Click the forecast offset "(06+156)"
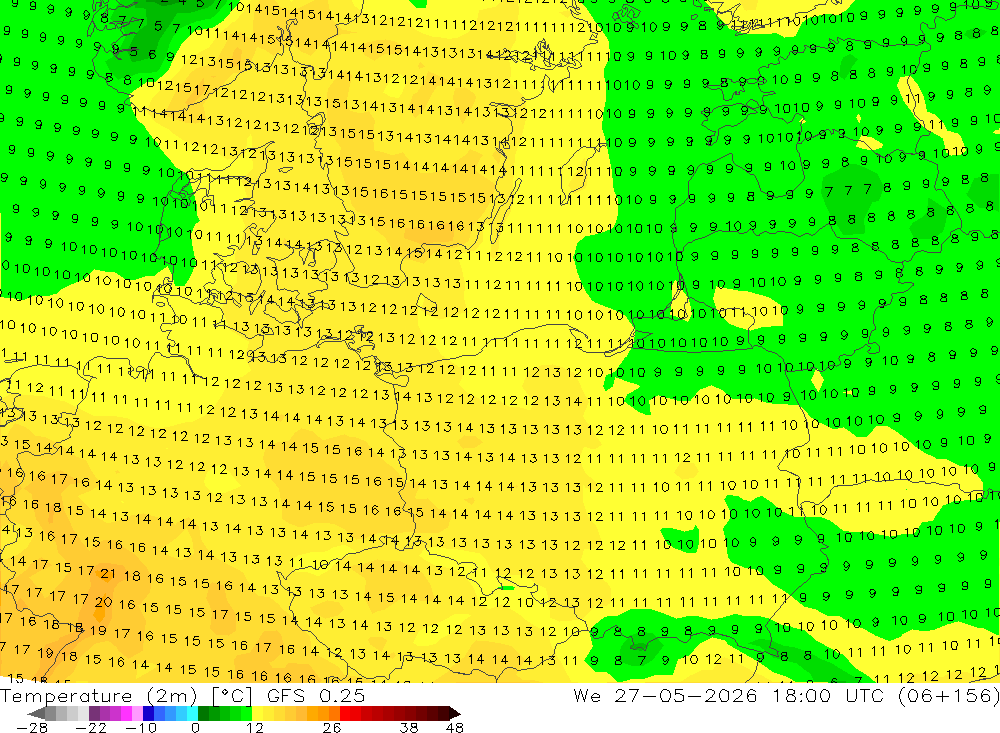The image size is (1000, 733). coord(948,695)
